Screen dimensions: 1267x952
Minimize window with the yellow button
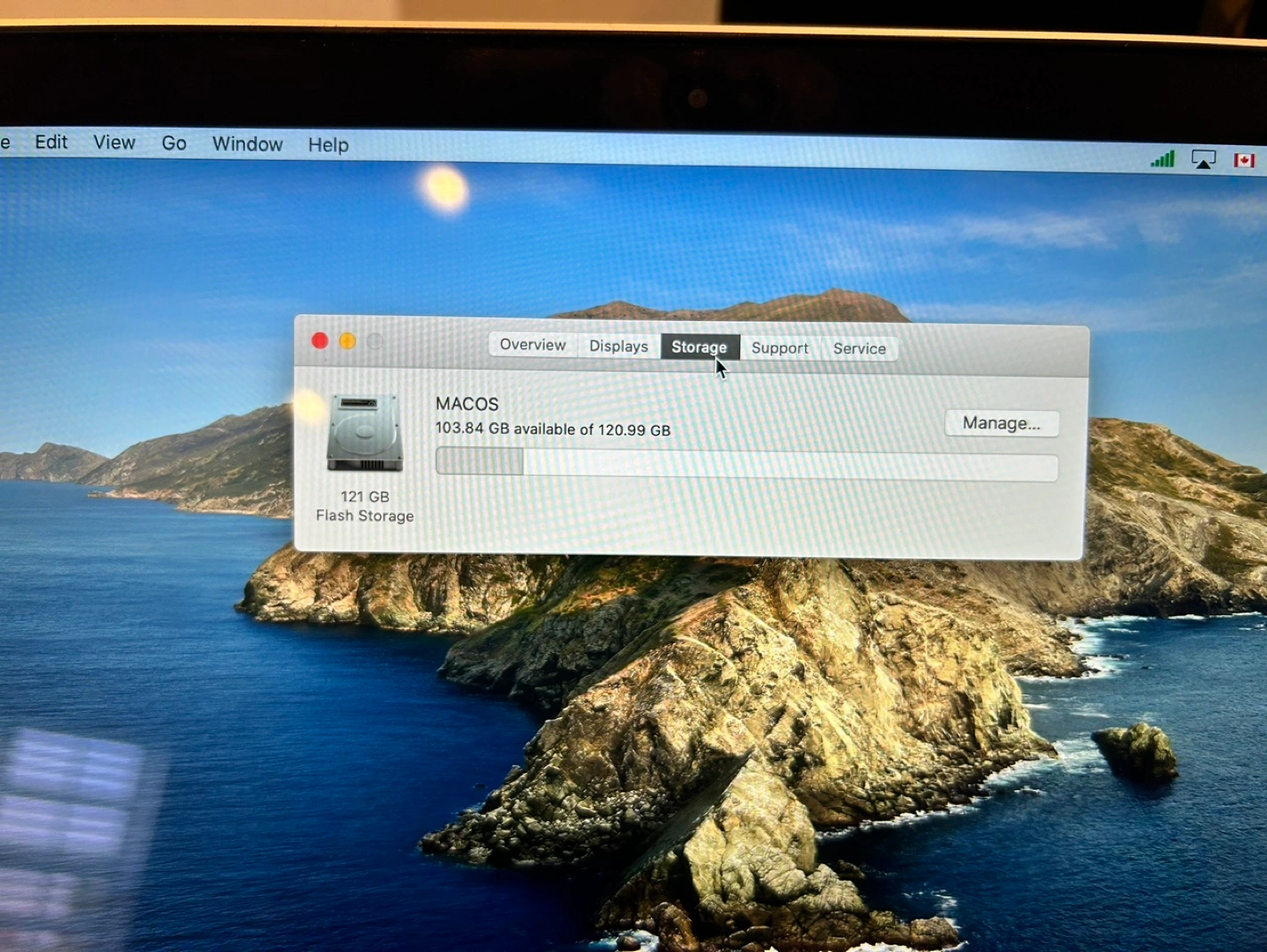348,341
